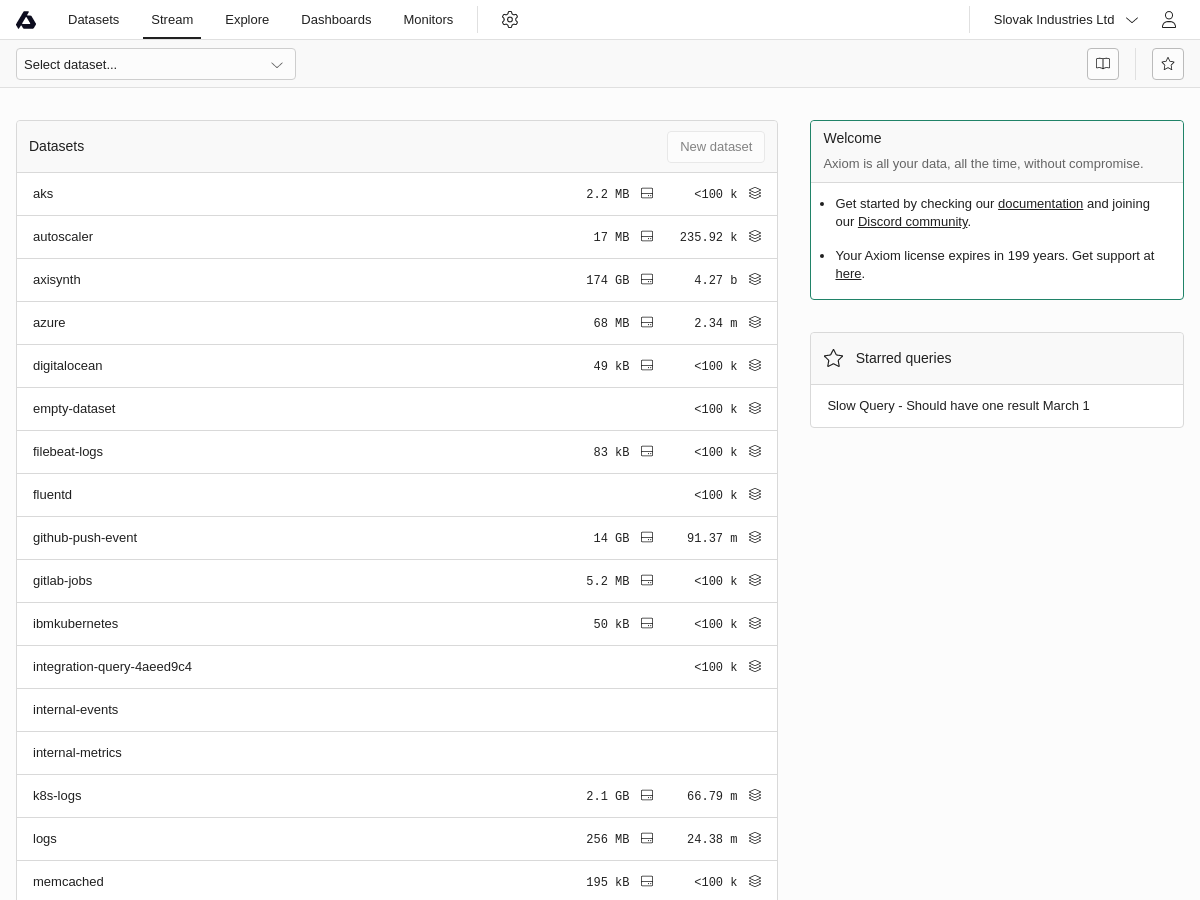1200x900 pixels.
Task: Click the Axiom logo icon
Action: [26, 20]
